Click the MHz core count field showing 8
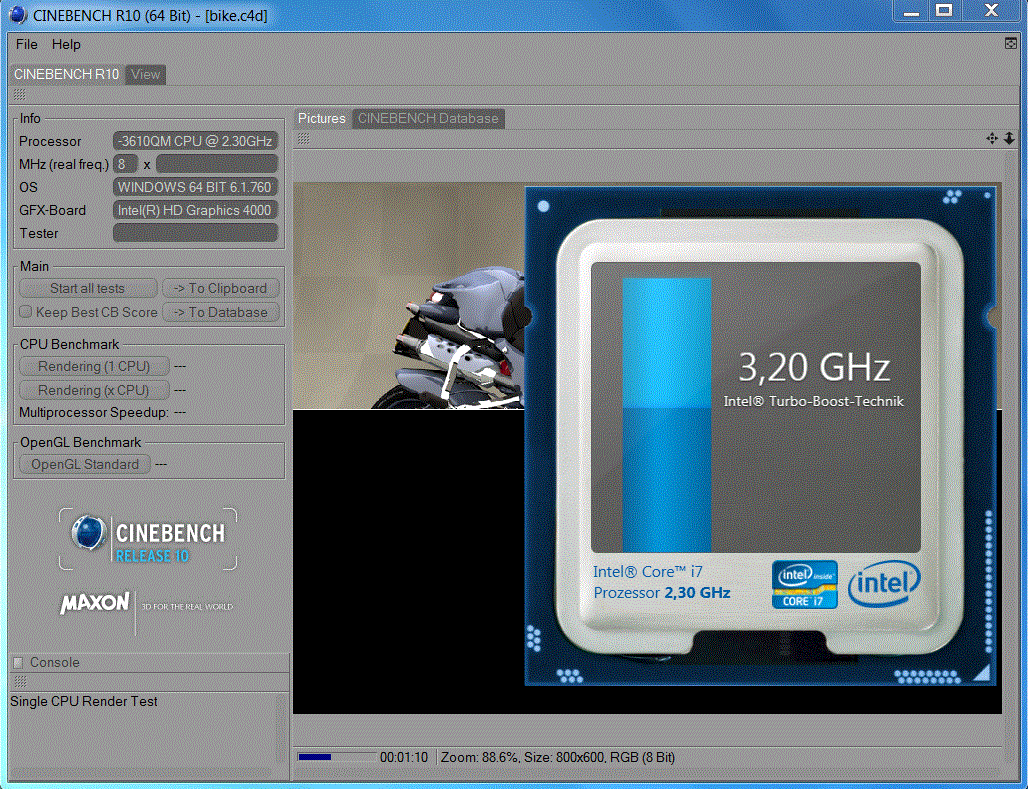This screenshot has width=1028, height=789. (125, 164)
